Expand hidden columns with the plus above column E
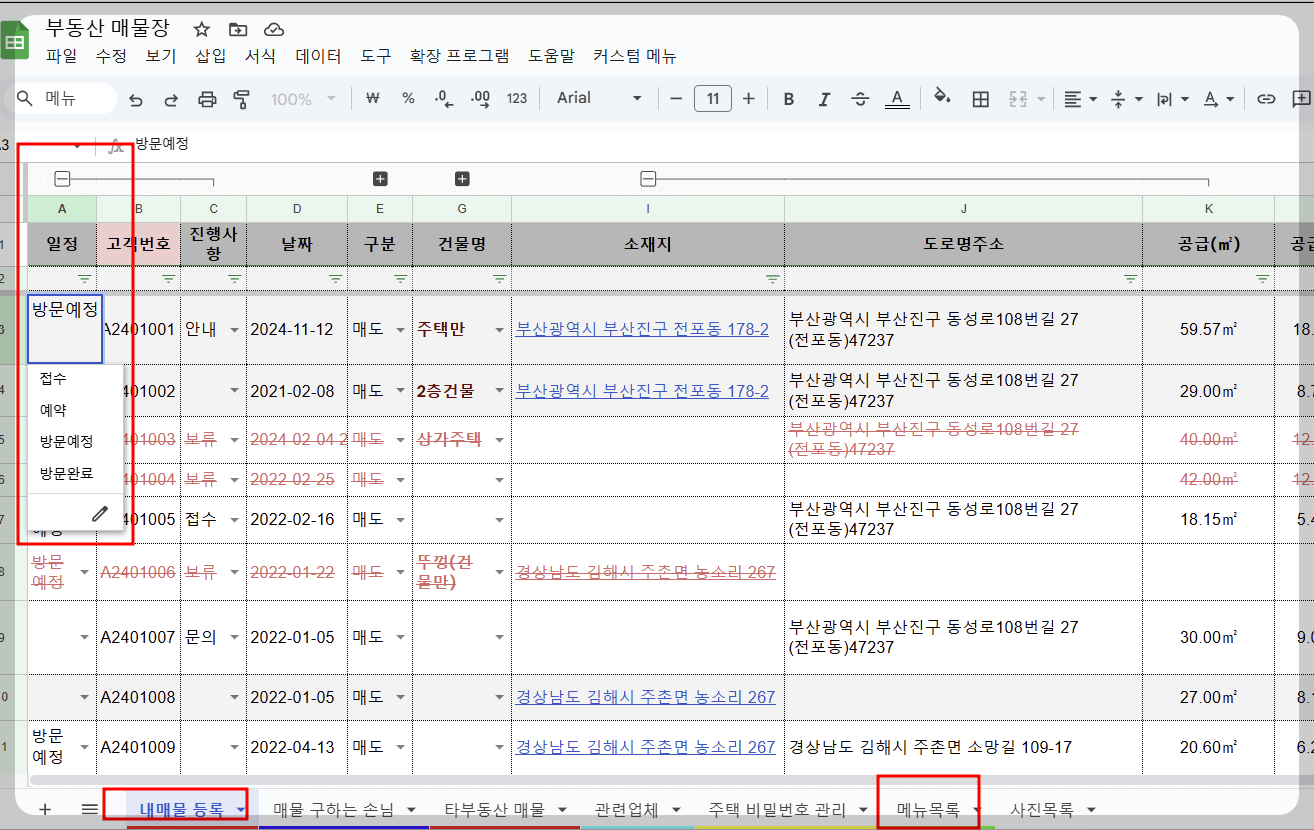The width and height of the screenshot is (1314, 830). tap(379, 179)
